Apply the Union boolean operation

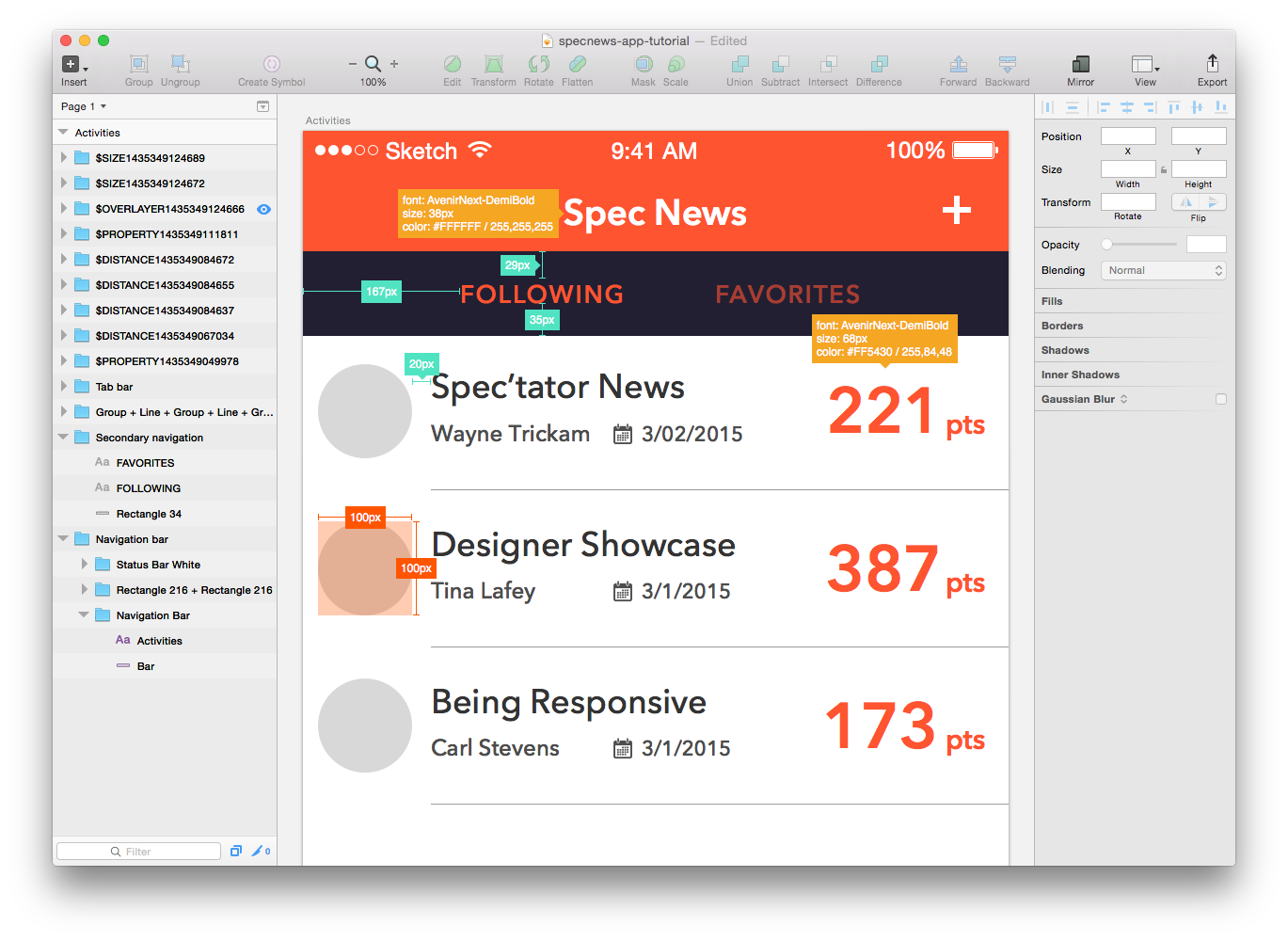pyautogui.click(x=739, y=64)
